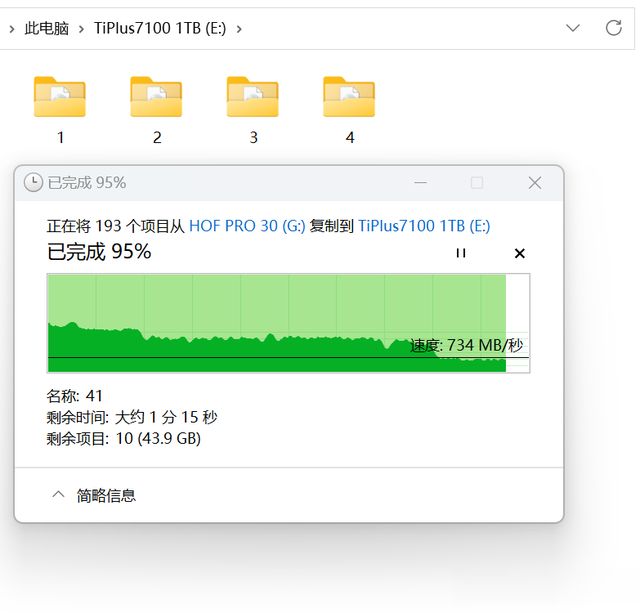Pause the file copy operation
Viewport: 640px width, 613px height.
point(461,253)
